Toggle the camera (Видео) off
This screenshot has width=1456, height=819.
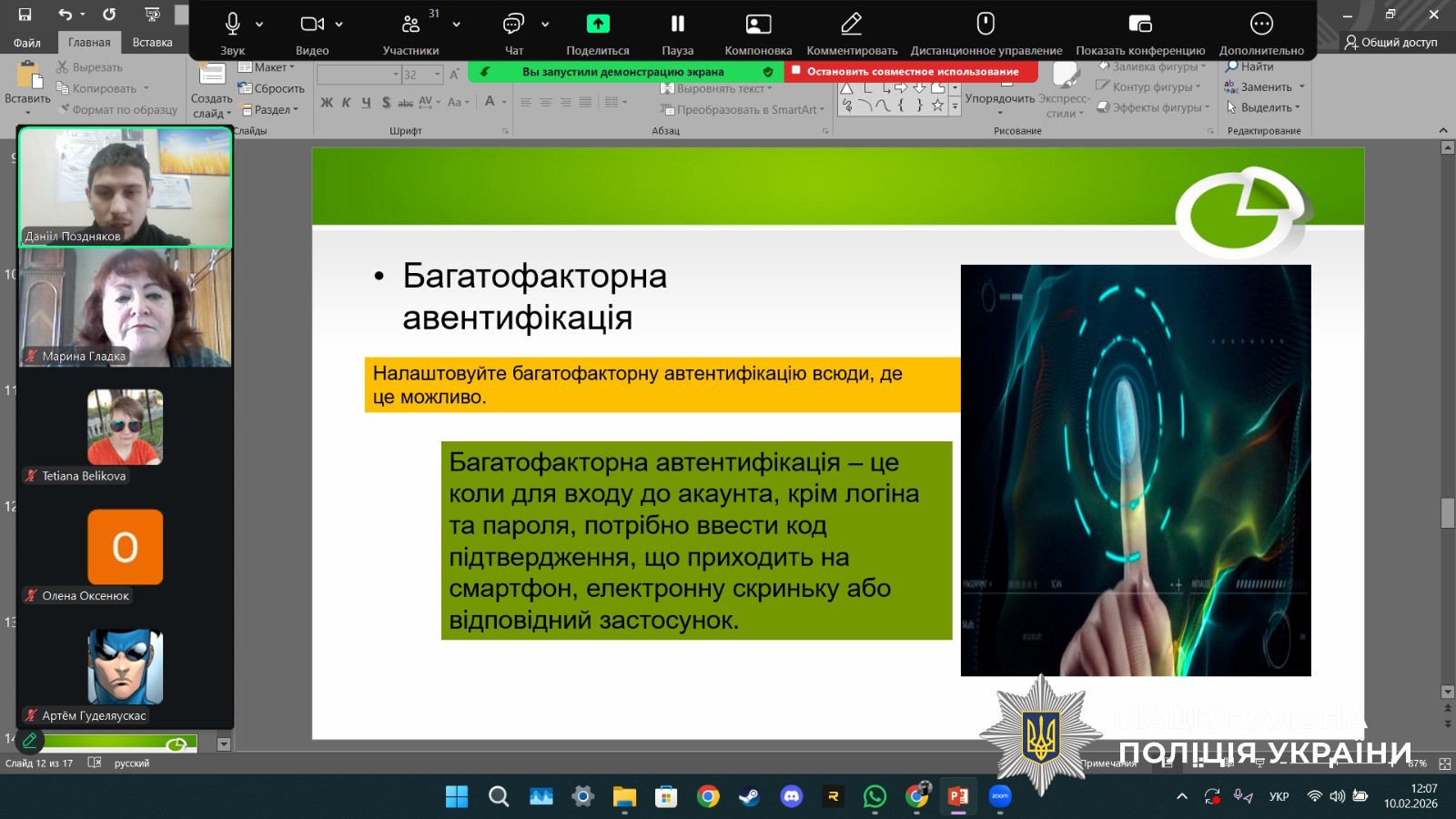point(312,25)
